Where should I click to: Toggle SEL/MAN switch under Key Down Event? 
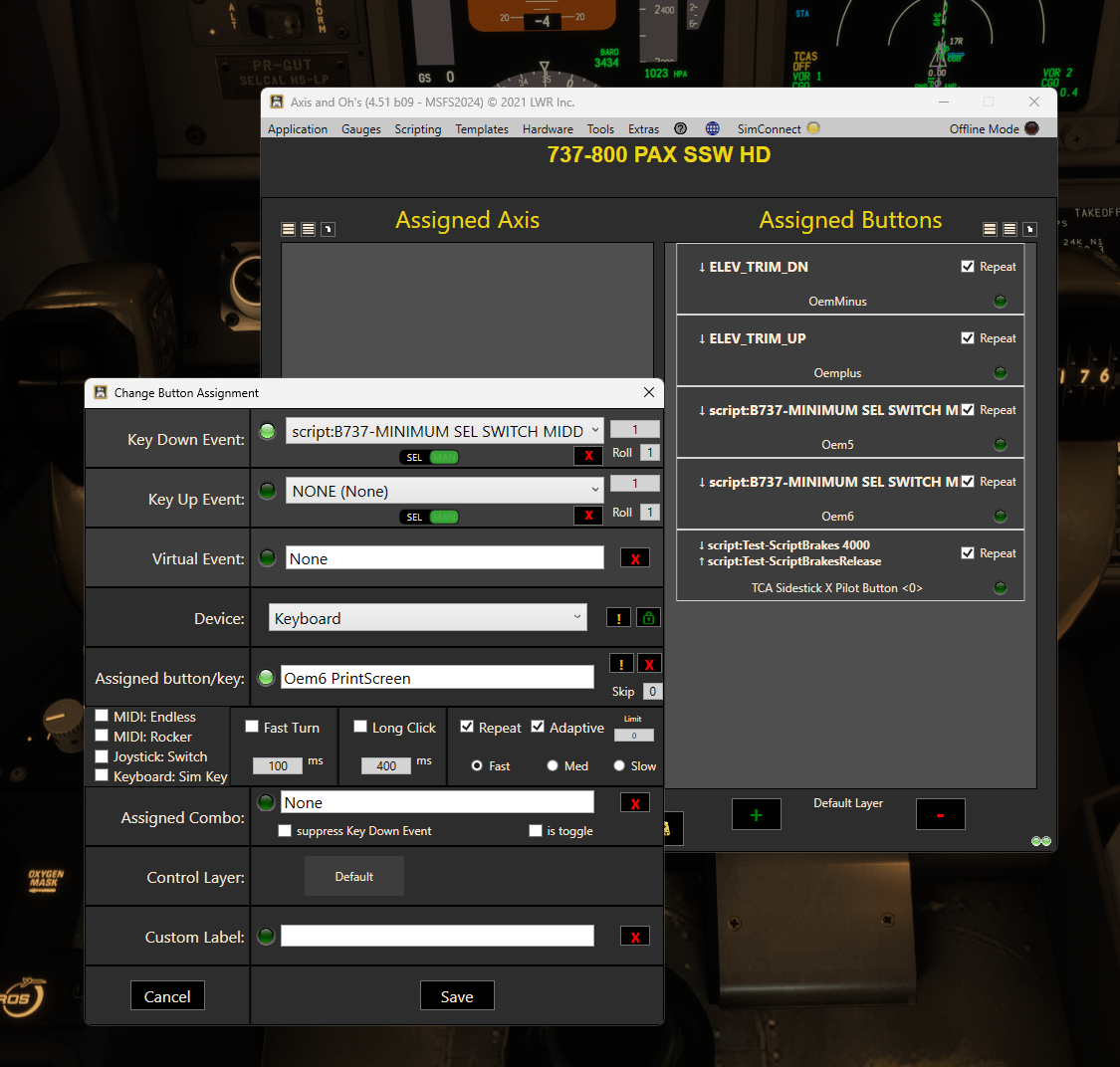tap(429, 457)
